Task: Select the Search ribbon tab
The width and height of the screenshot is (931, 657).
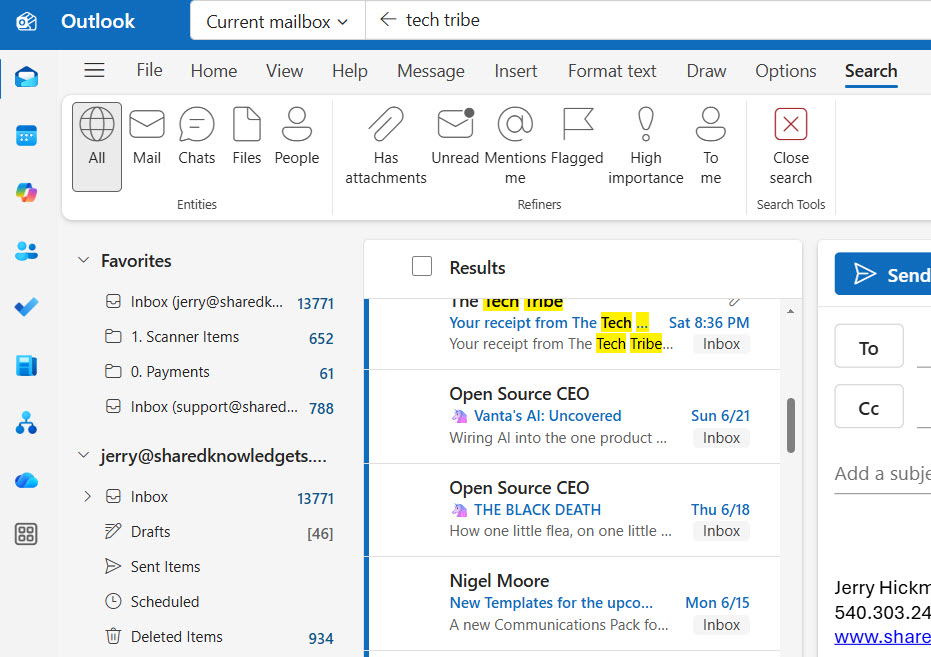Action: click(871, 71)
